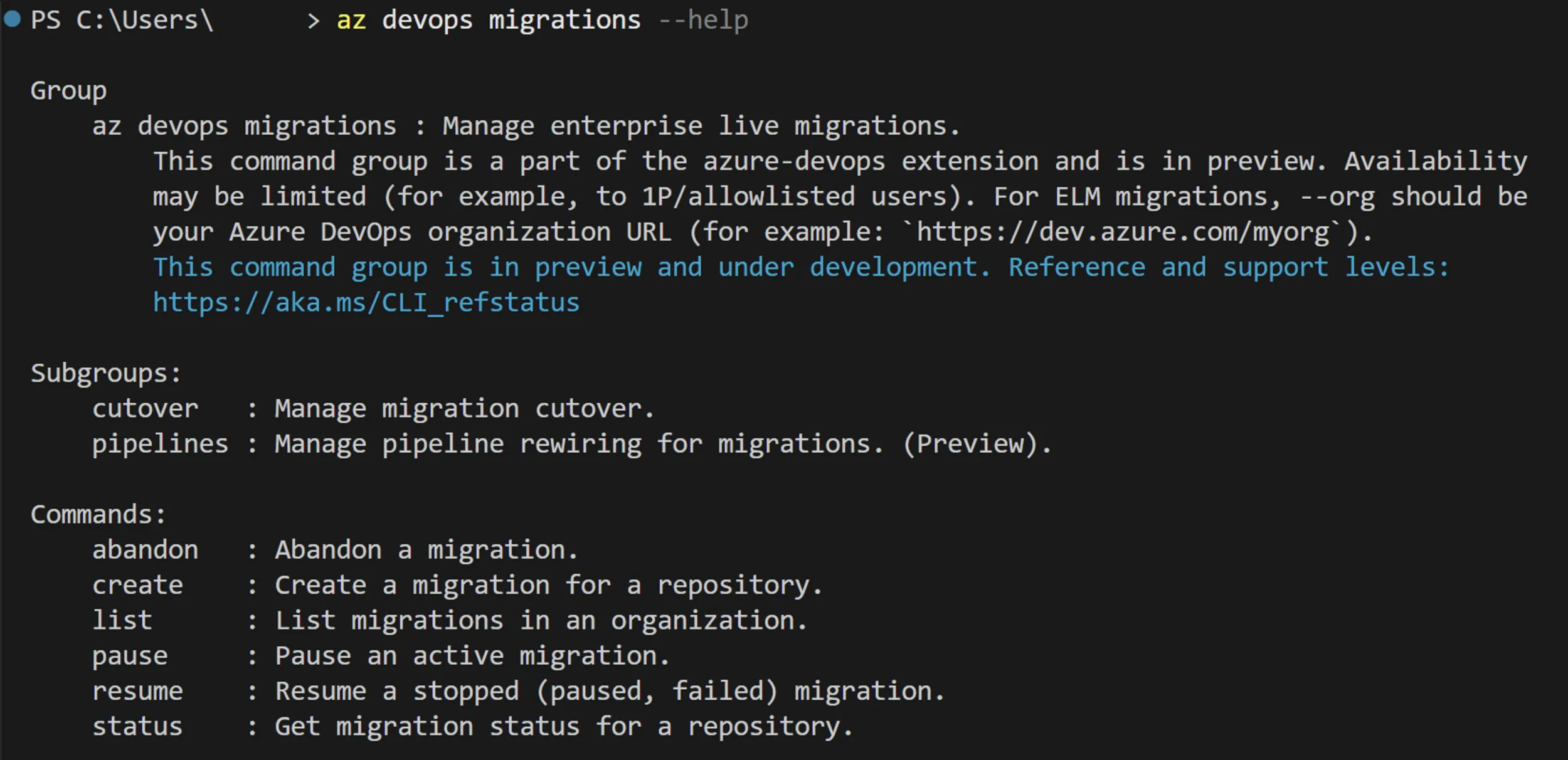Select the 'cutover' subgroup name

click(146, 409)
